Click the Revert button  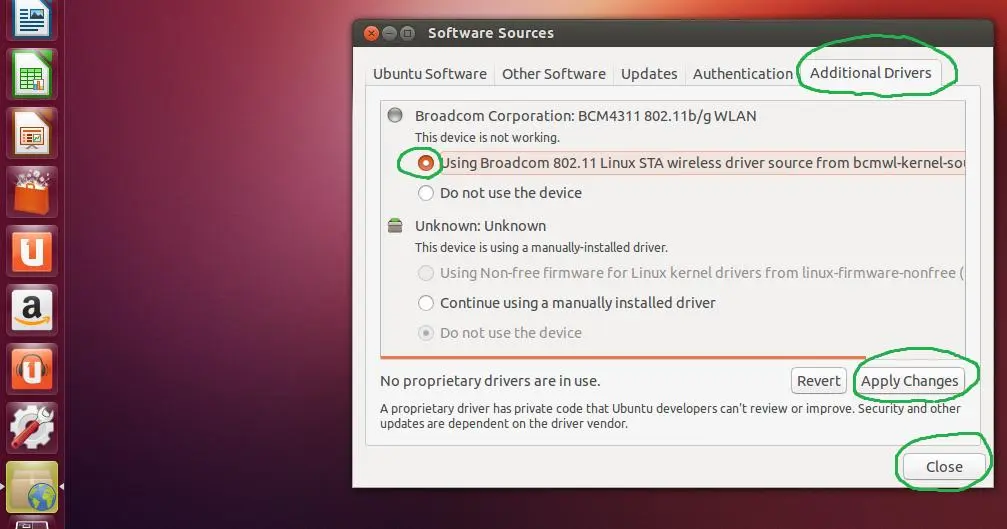(x=819, y=381)
